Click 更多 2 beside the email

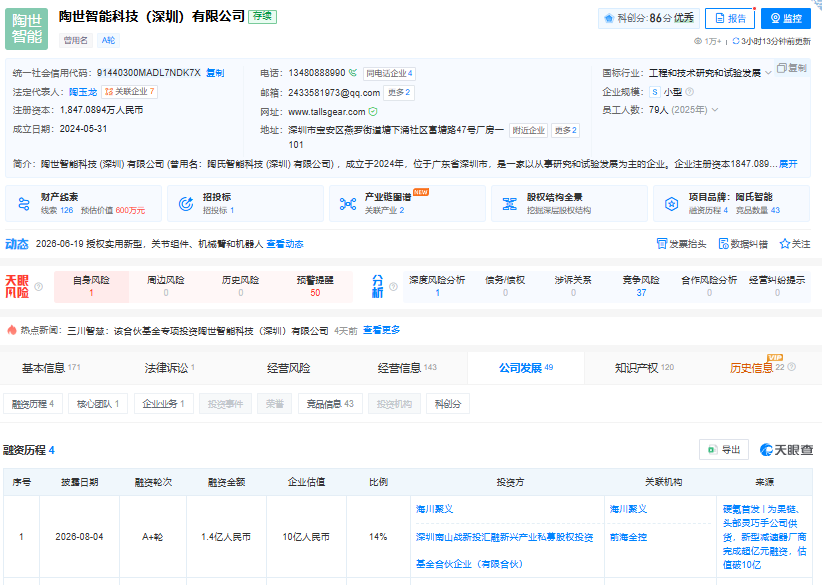coord(399,92)
